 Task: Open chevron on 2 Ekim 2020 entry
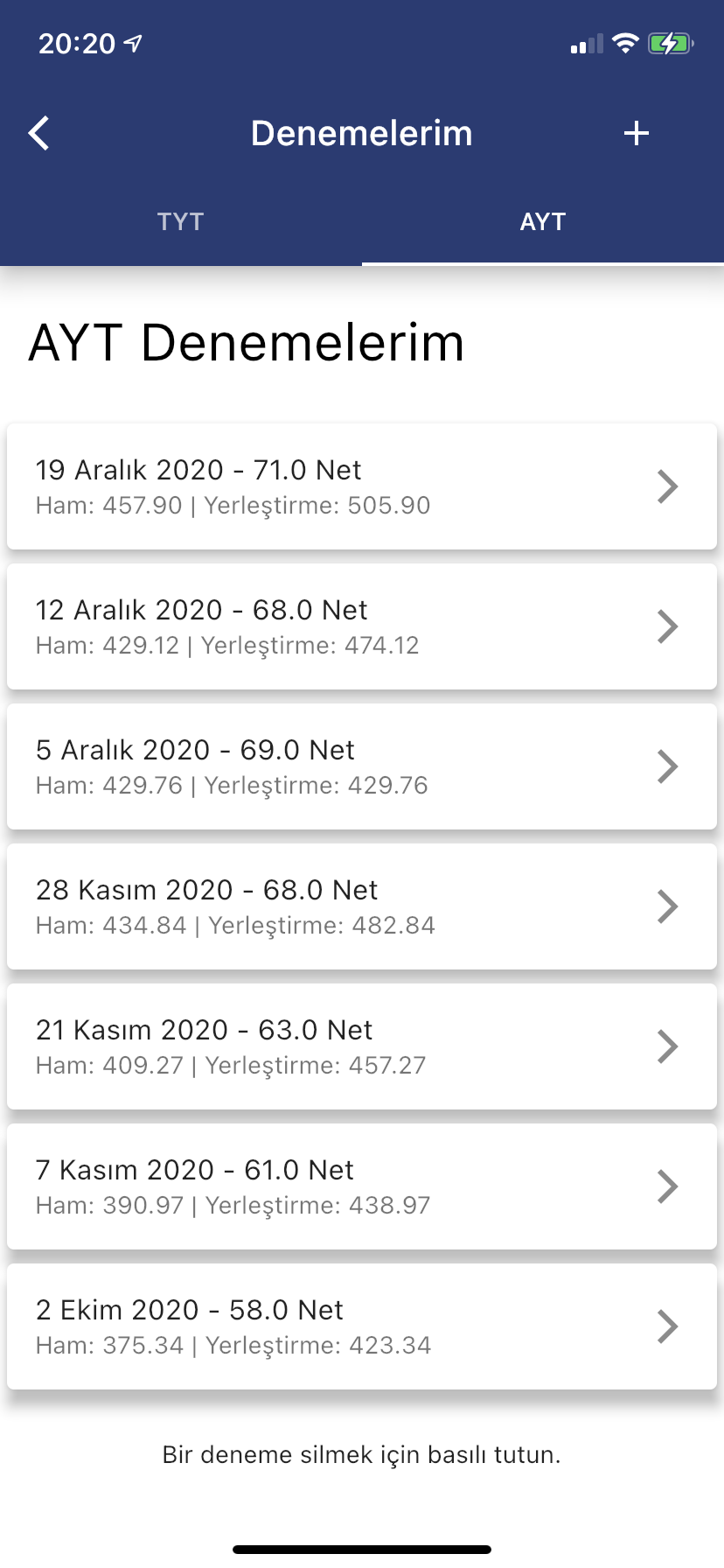[667, 1326]
